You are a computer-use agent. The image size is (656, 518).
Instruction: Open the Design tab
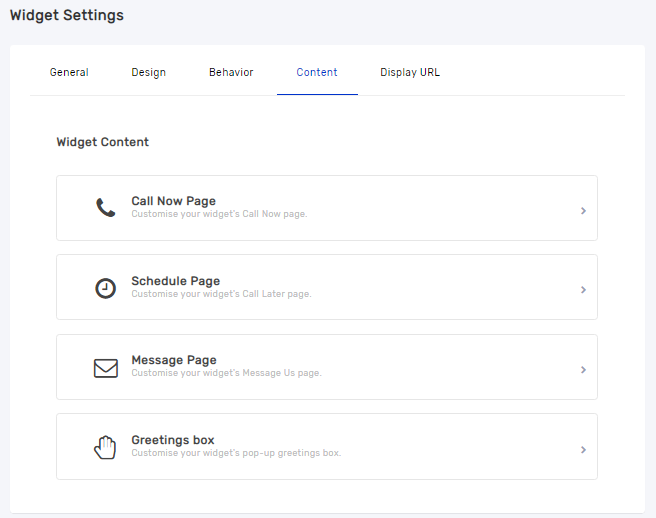coord(148,72)
